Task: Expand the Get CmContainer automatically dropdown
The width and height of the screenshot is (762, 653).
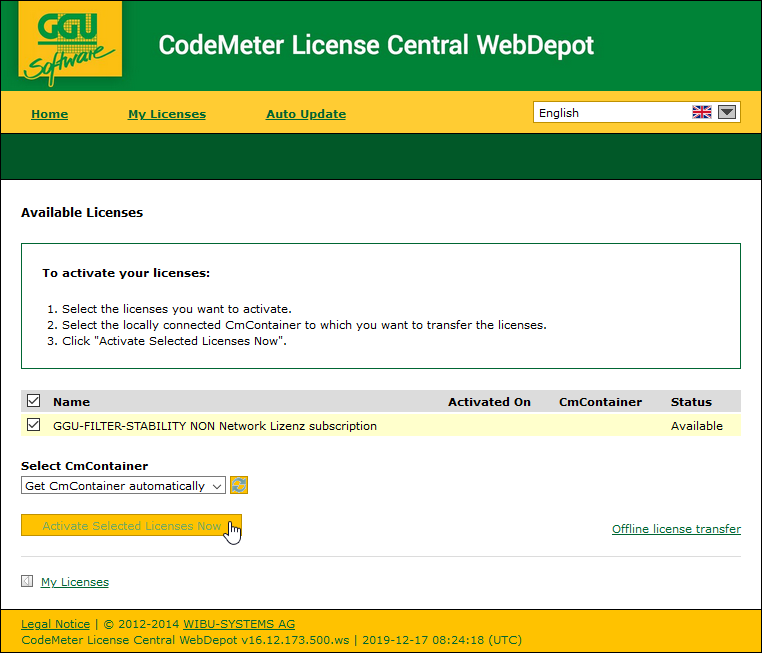Action: point(123,486)
